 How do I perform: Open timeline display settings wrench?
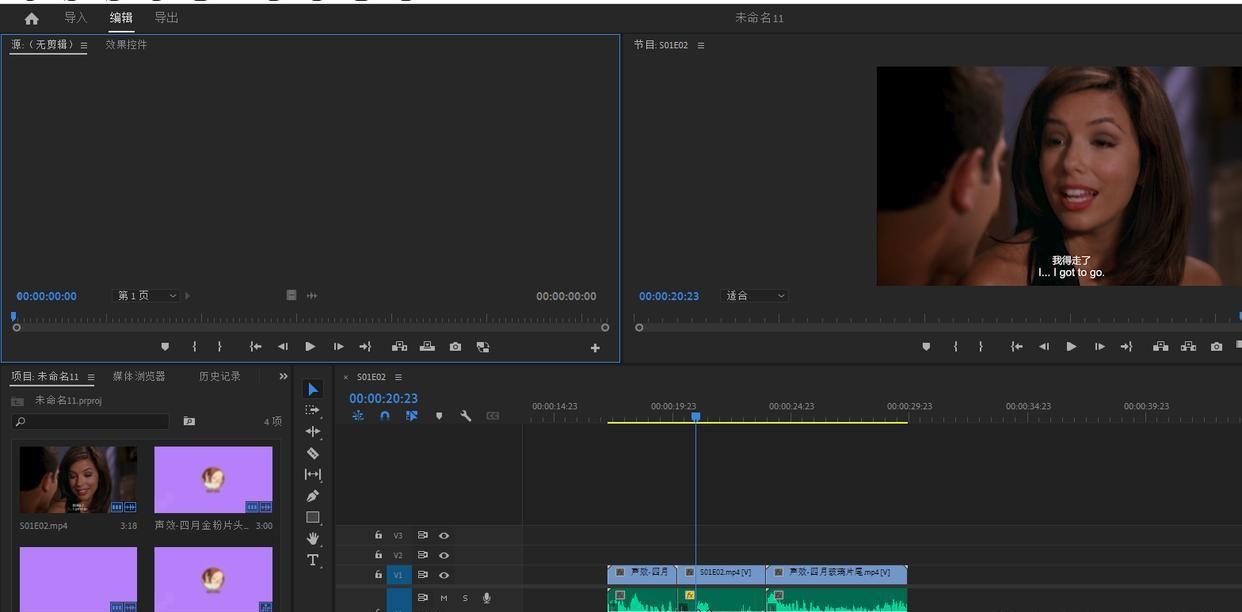[x=466, y=416]
